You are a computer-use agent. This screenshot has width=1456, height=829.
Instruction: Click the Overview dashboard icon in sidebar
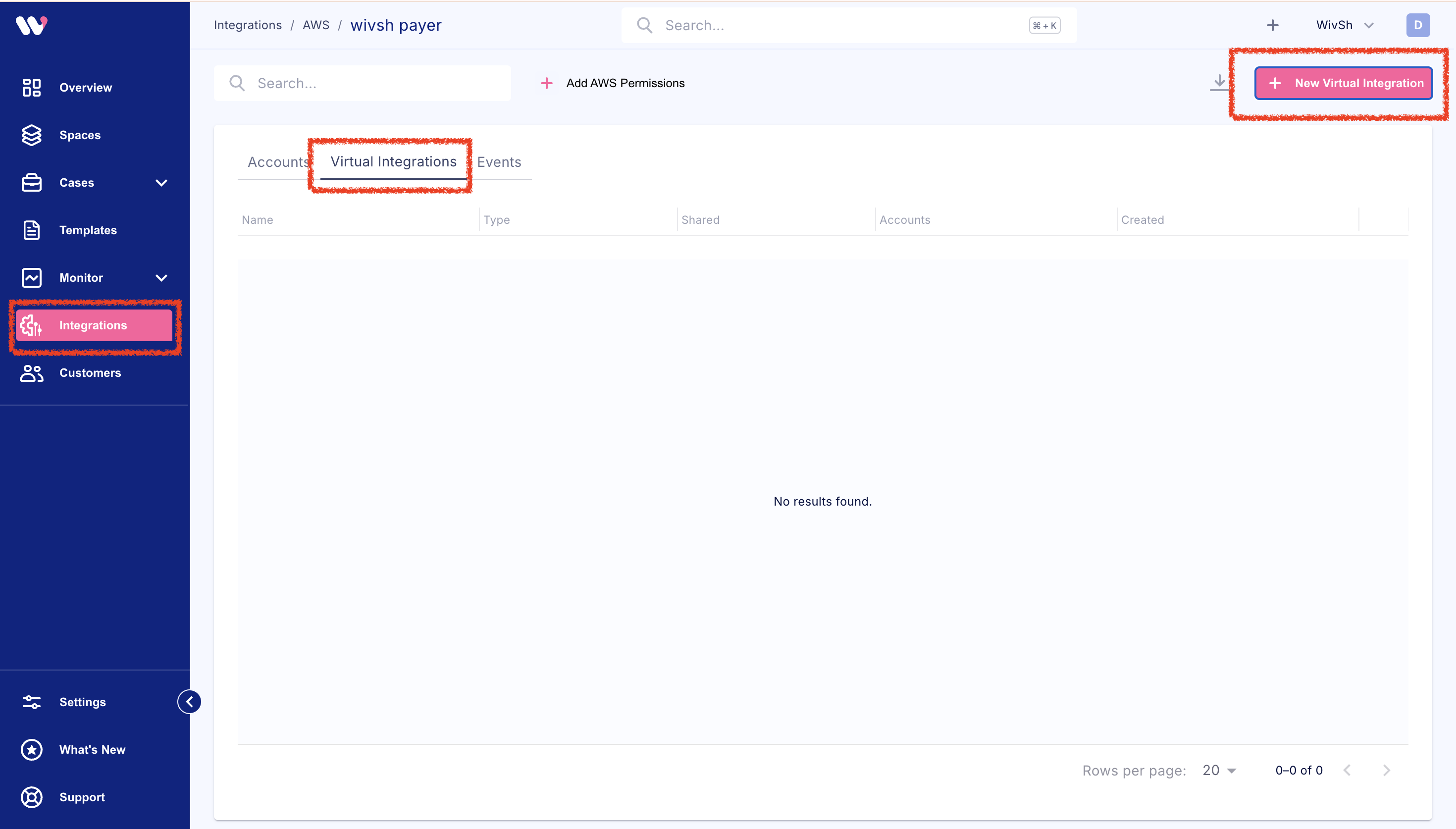pos(31,88)
